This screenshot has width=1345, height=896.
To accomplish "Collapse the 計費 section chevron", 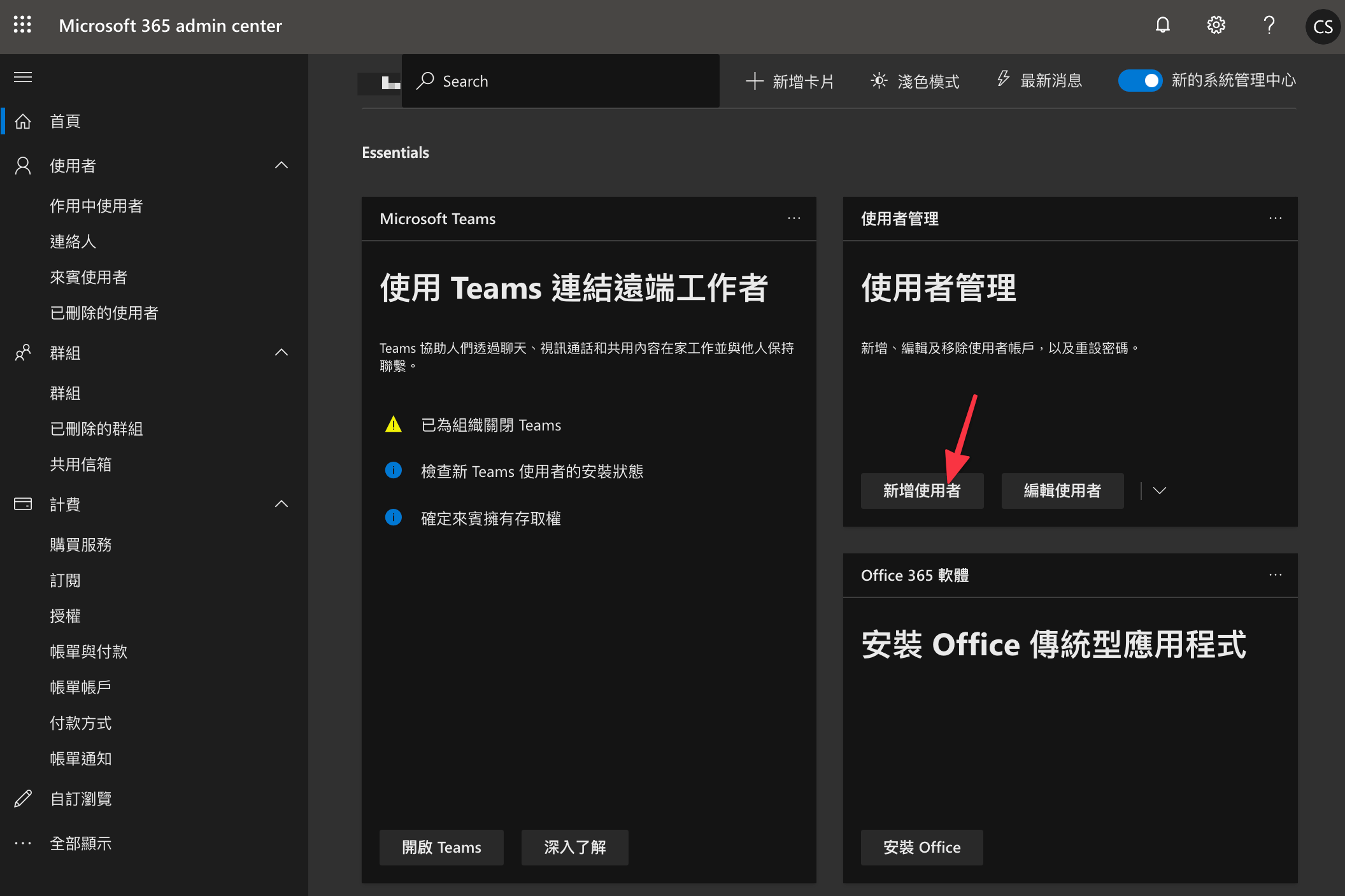I will 281,504.
